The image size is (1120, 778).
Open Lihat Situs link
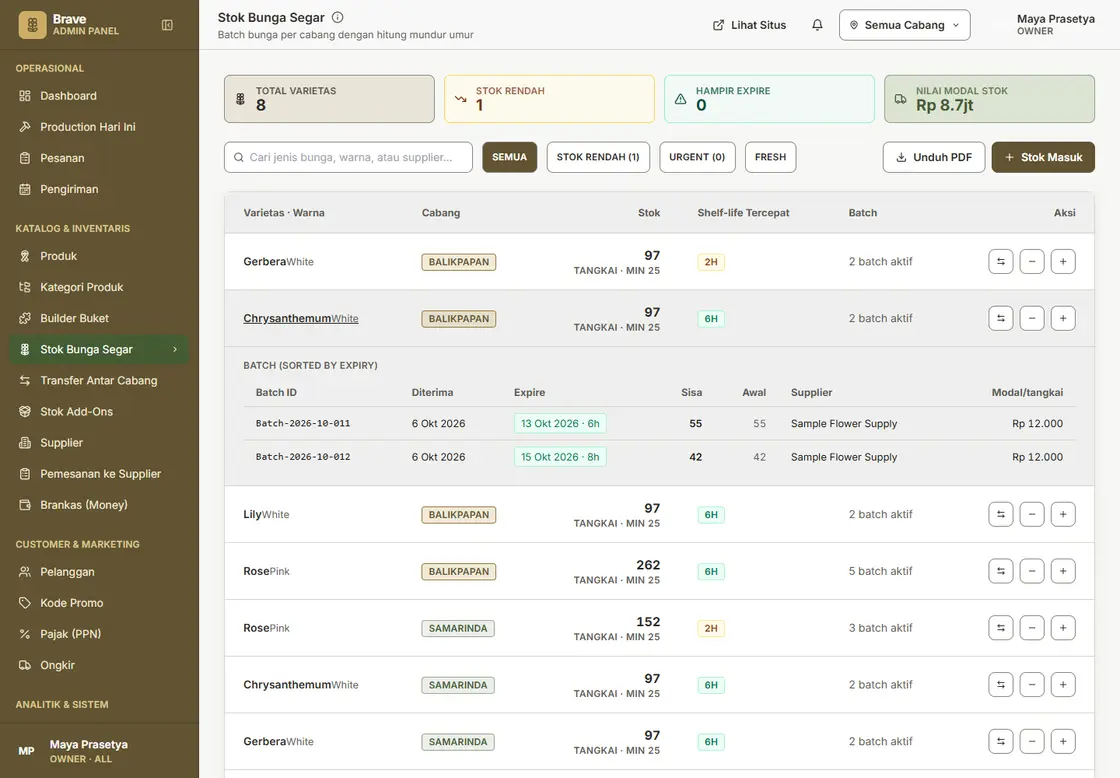click(749, 25)
